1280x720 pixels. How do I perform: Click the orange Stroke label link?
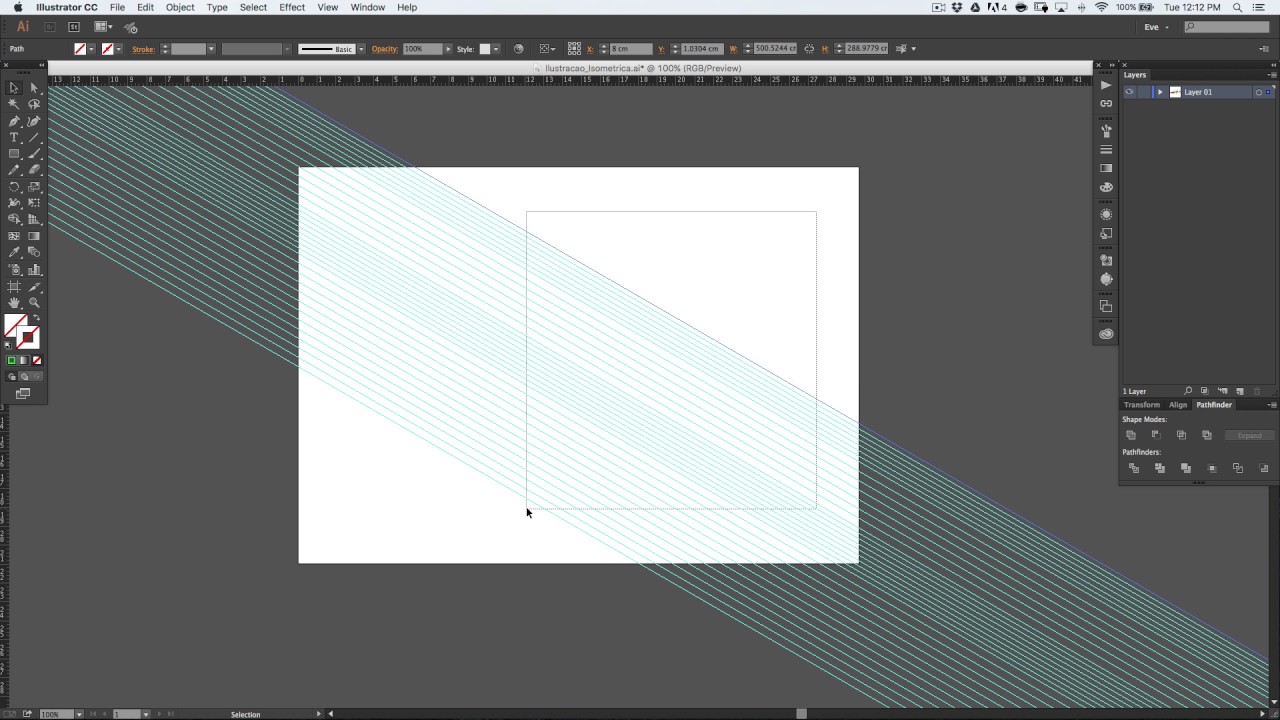click(x=143, y=49)
